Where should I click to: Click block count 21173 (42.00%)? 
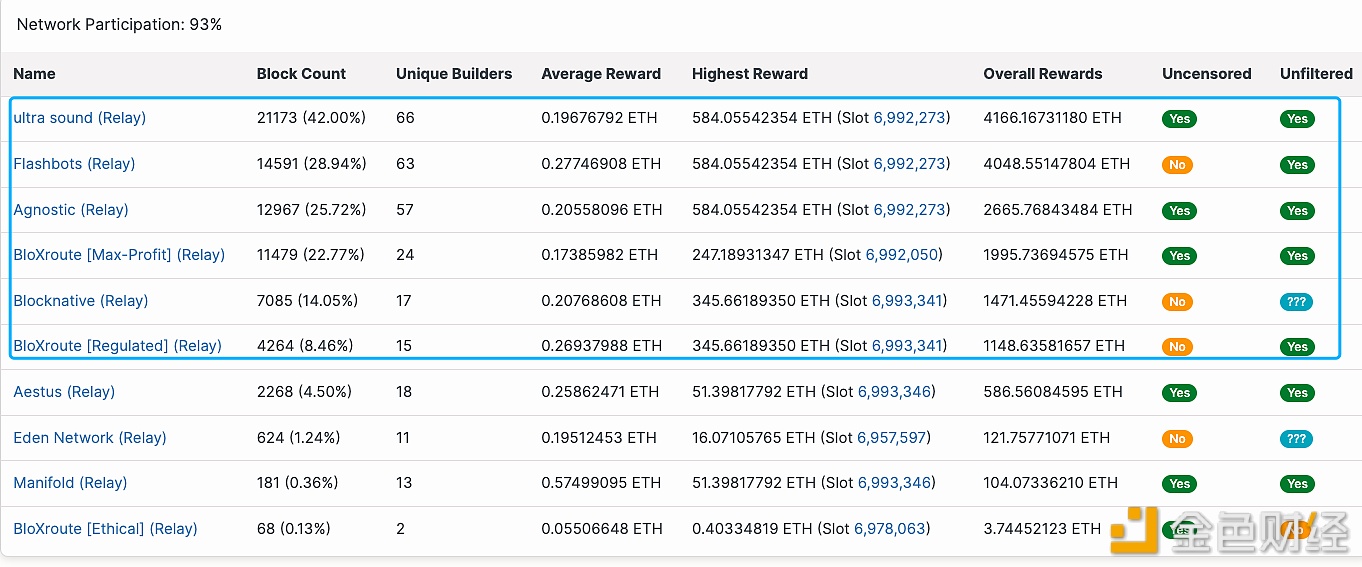311,118
